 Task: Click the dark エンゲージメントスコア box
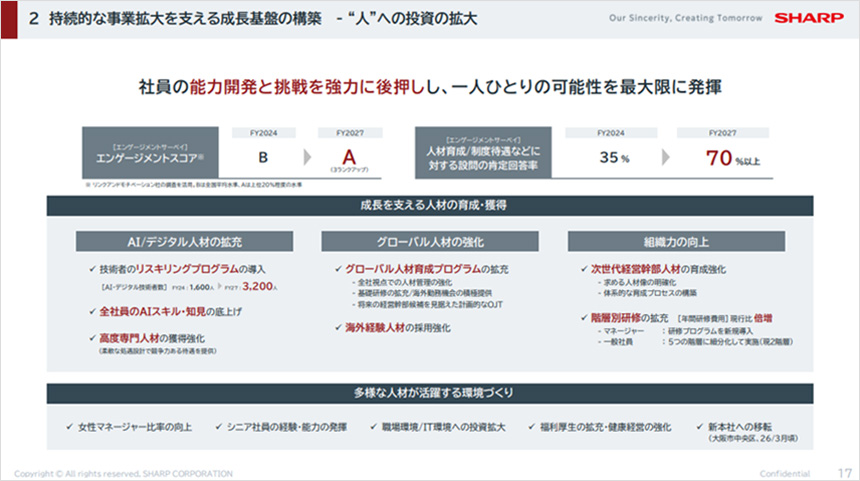pos(148,152)
